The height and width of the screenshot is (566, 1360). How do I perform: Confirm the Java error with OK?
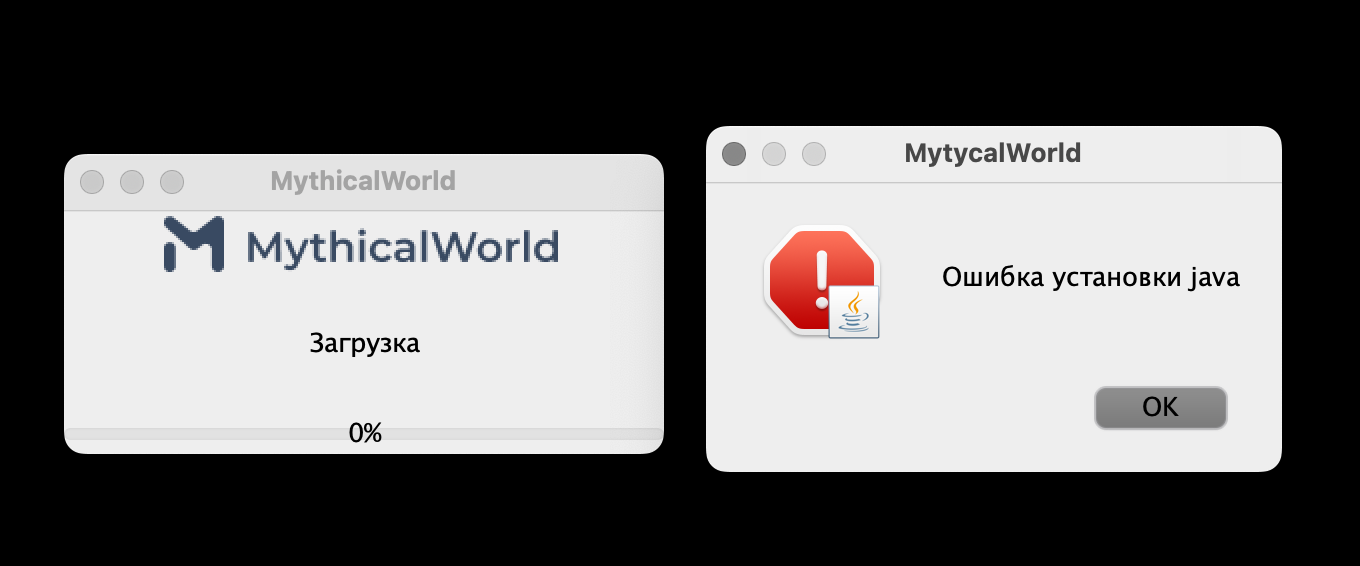[x=1160, y=407]
